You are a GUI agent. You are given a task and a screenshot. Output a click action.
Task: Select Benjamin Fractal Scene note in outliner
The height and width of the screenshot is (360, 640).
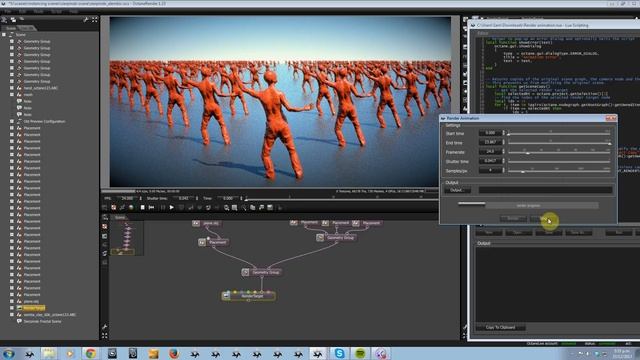(42, 321)
